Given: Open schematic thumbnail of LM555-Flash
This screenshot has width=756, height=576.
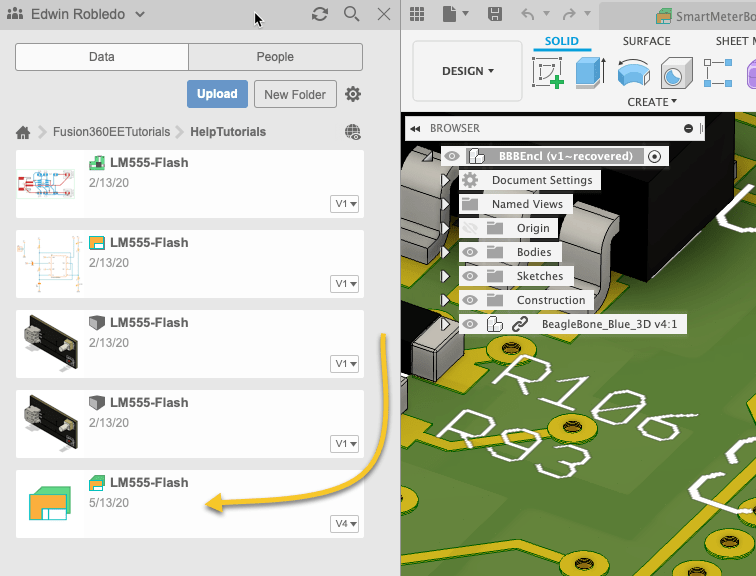Looking at the screenshot, I should point(49,264).
